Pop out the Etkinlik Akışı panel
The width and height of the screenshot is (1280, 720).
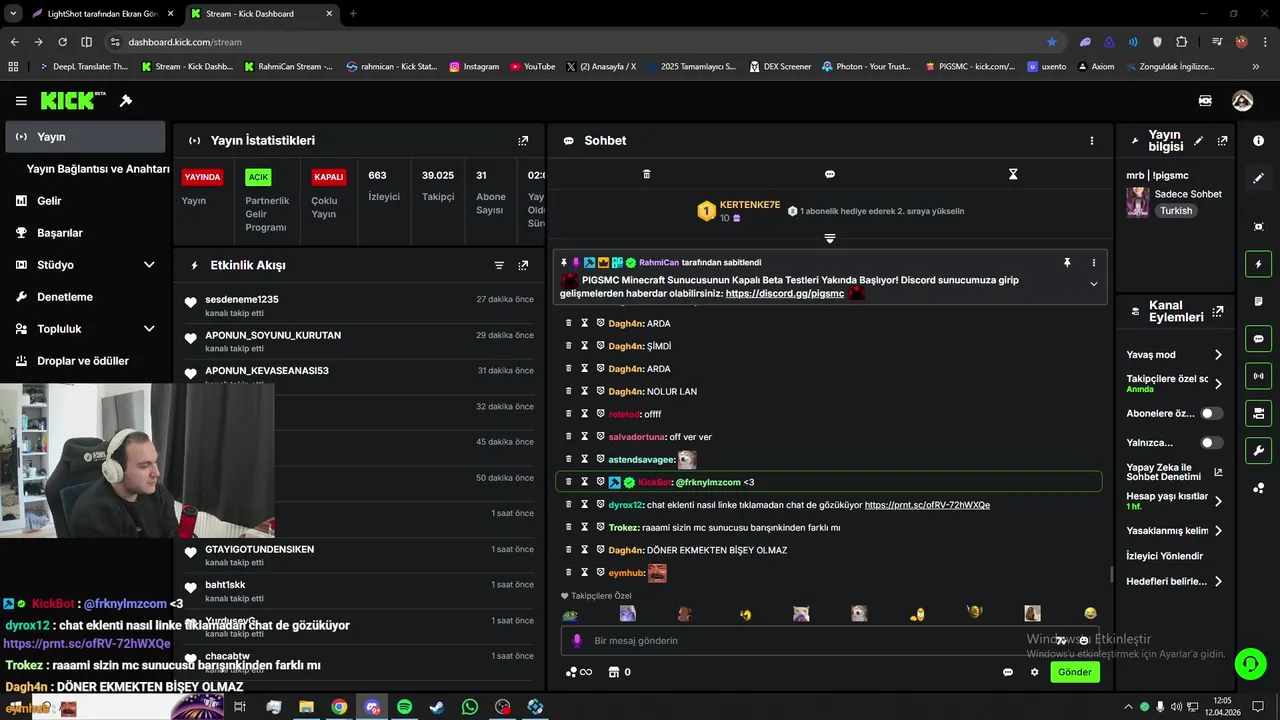[523, 265]
